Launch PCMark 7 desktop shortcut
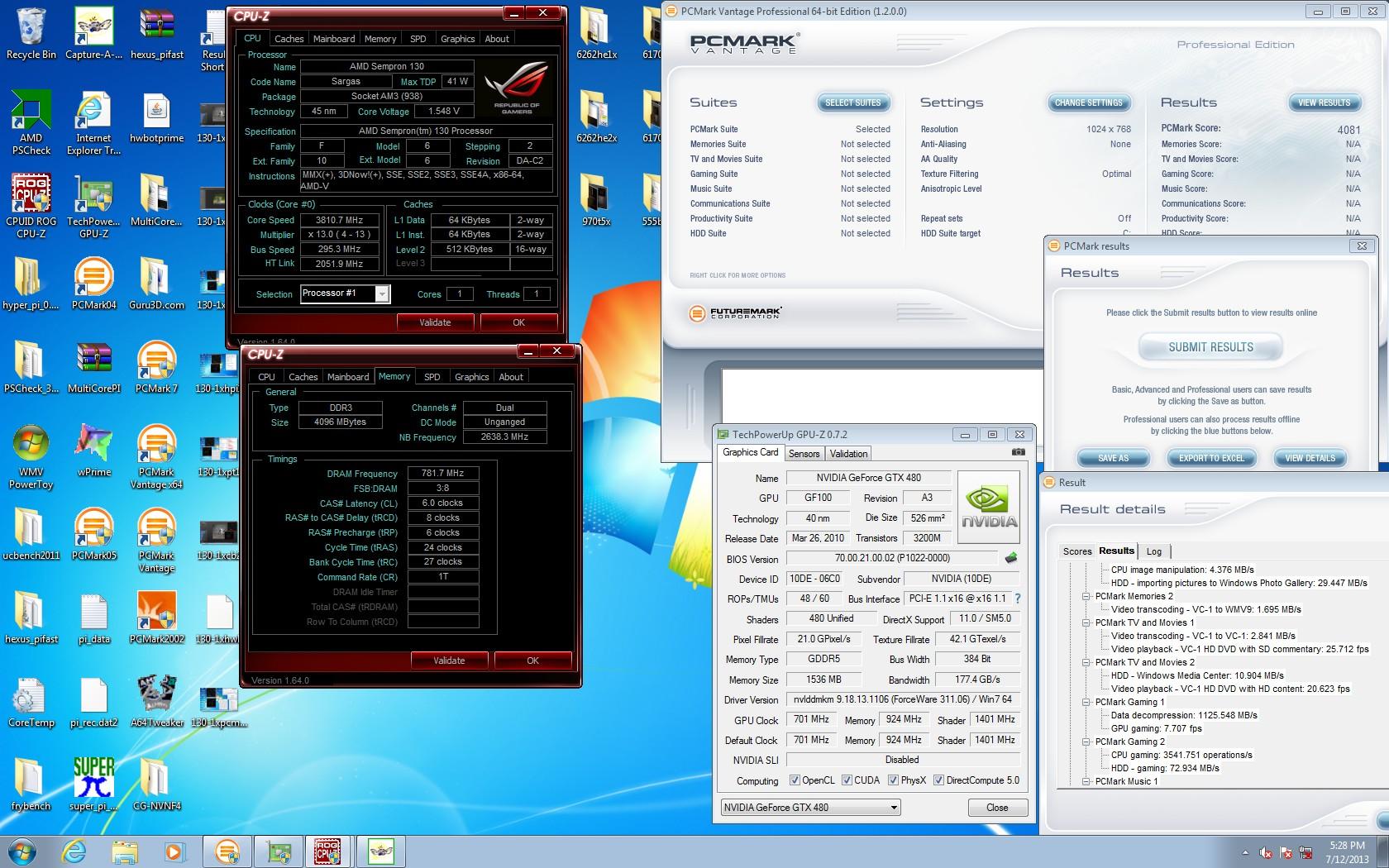This screenshot has width=1389, height=868. [x=156, y=366]
